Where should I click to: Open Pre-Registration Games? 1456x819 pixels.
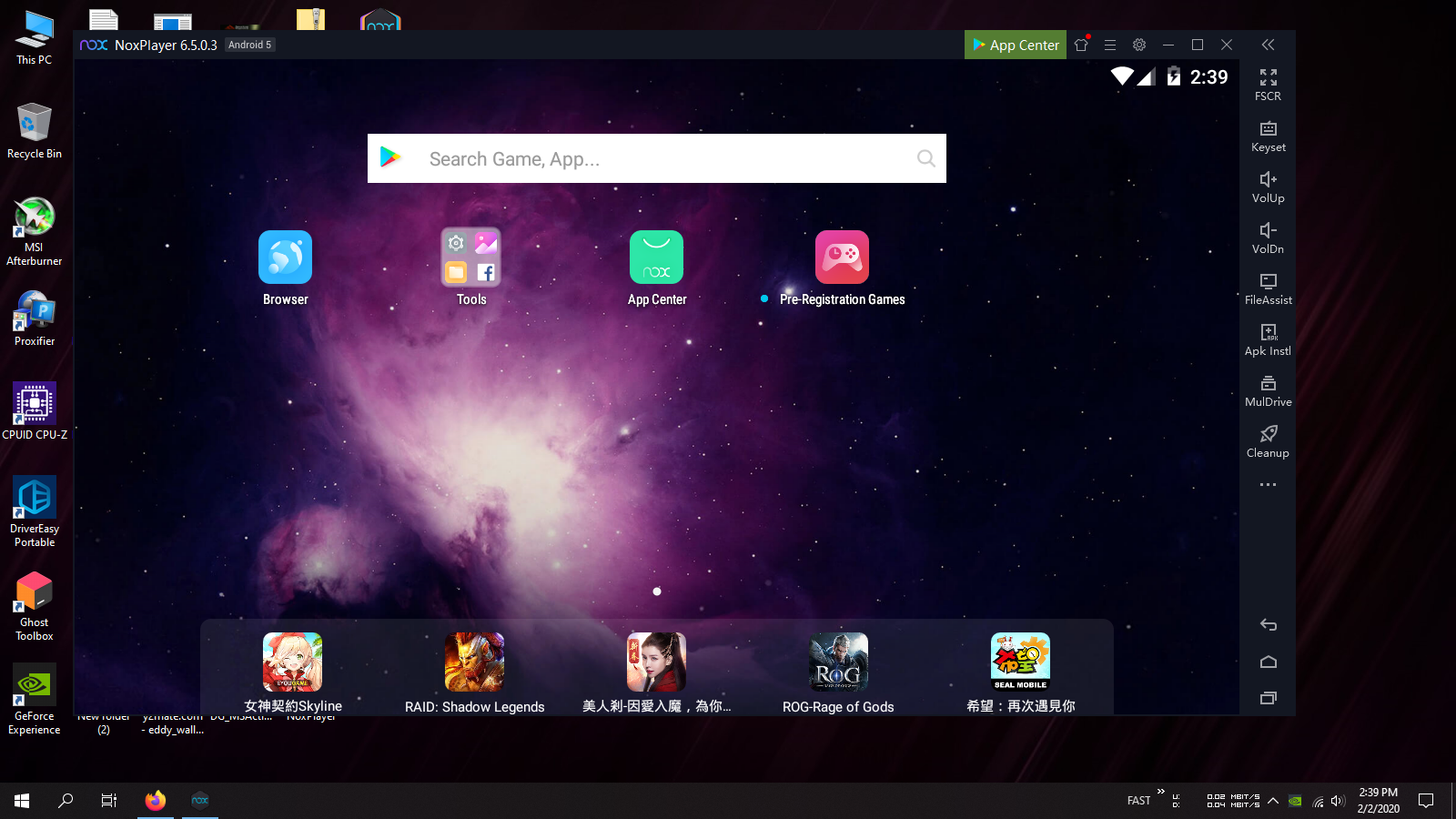(x=842, y=268)
